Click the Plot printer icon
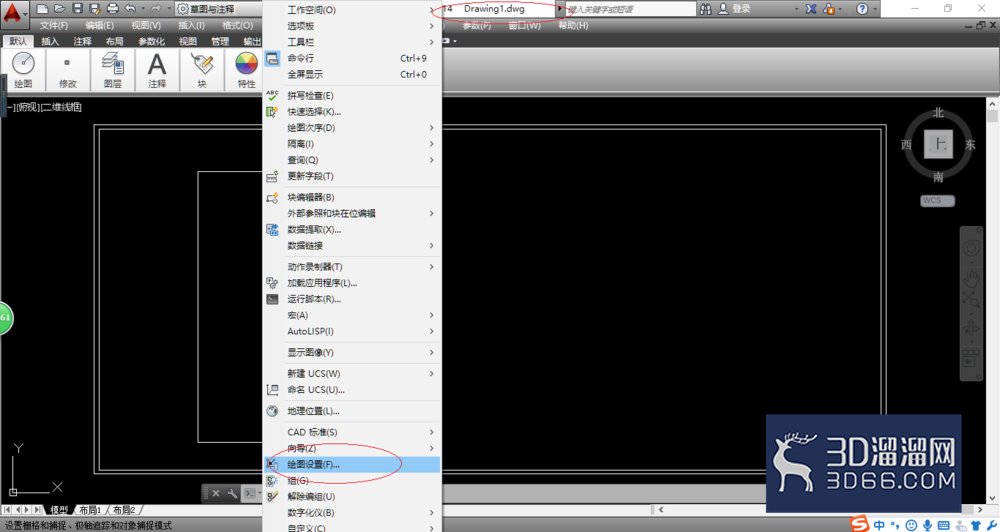This screenshot has width=1000, height=532. (113, 9)
